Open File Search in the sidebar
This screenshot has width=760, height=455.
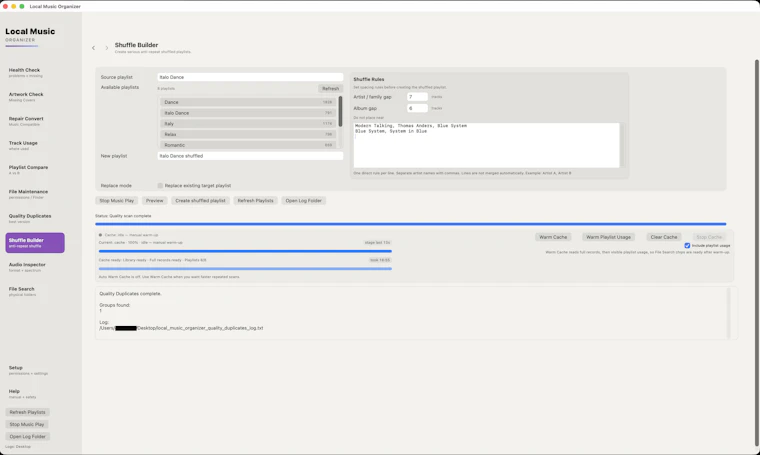35,291
